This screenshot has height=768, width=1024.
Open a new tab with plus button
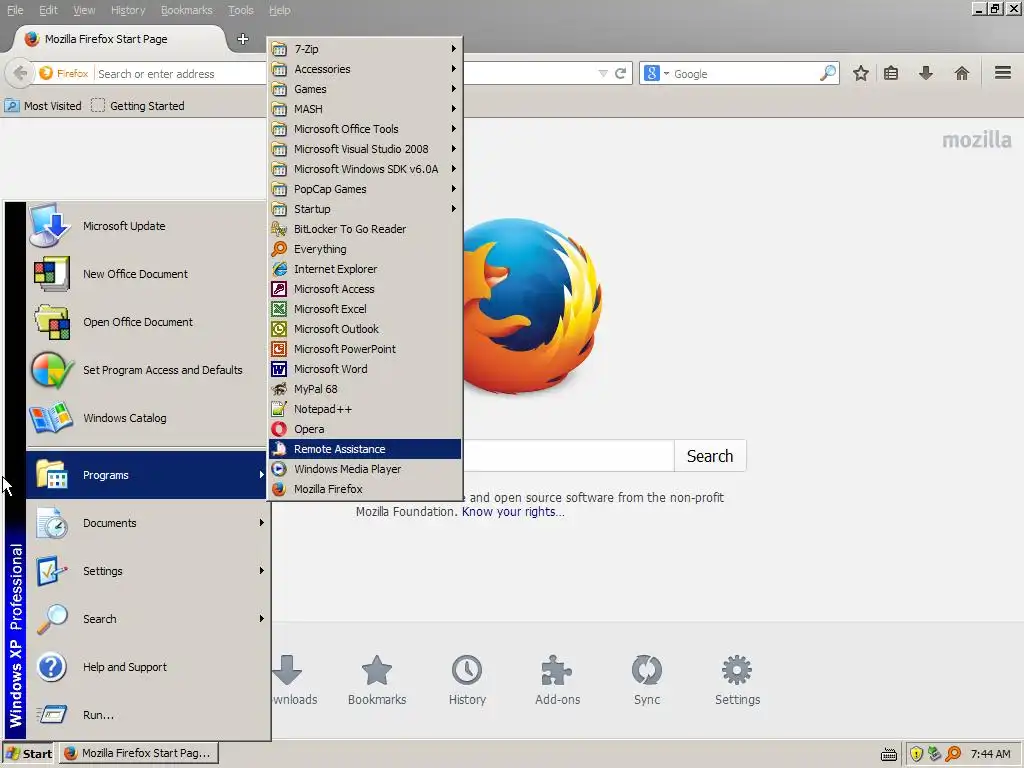tap(243, 39)
